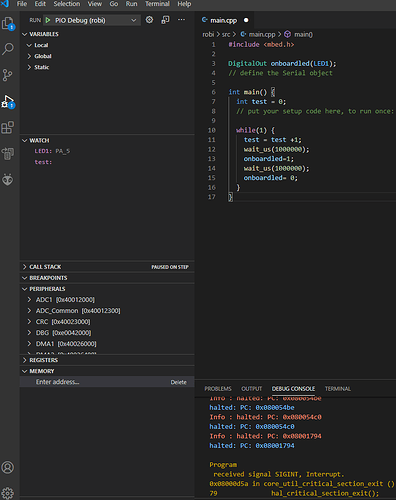Click the Delete button in Memory section
This screenshot has height=500, width=396.
click(x=179, y=382)
